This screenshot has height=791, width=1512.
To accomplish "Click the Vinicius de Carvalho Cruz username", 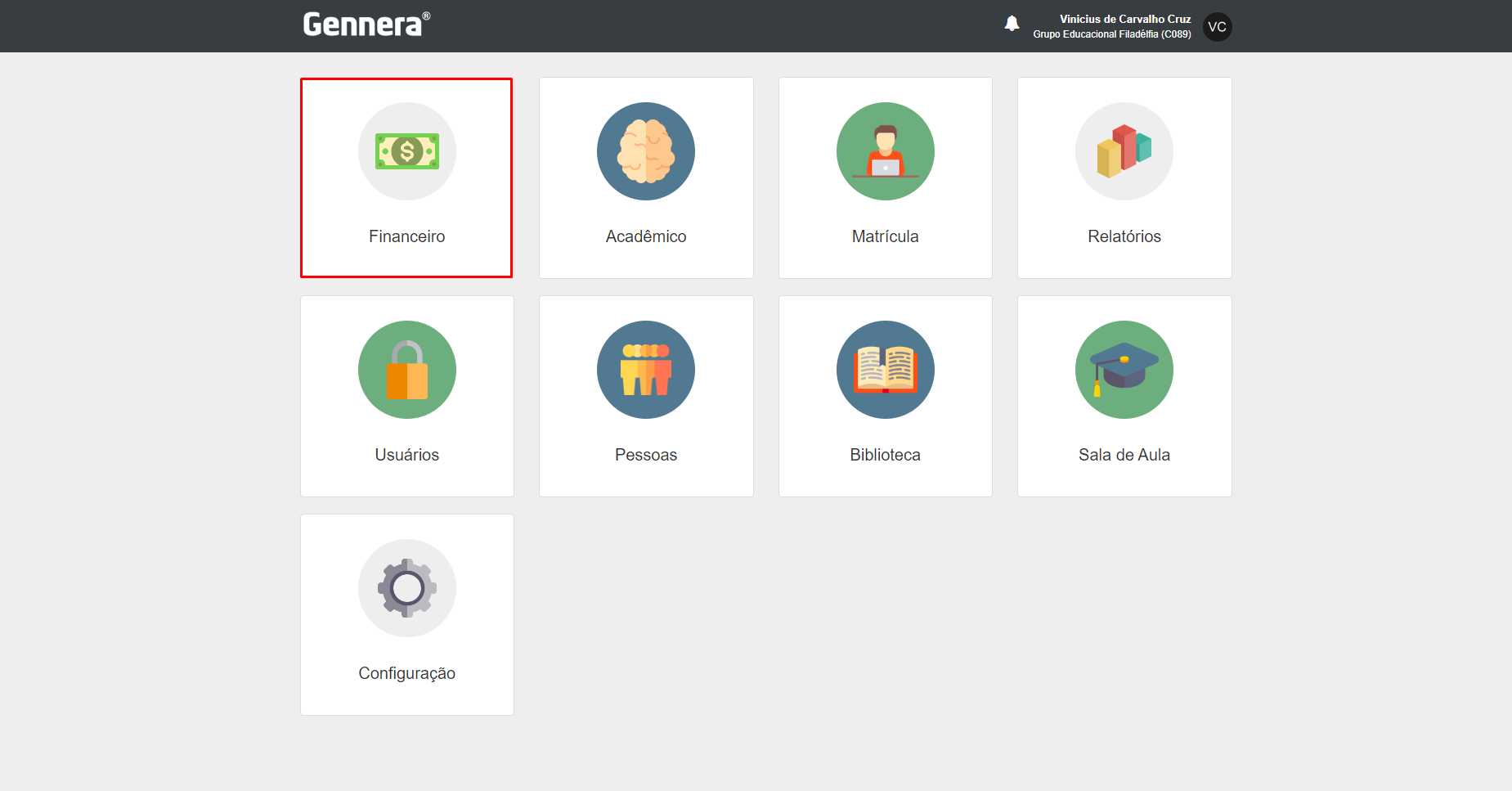I will (1124, 19).
